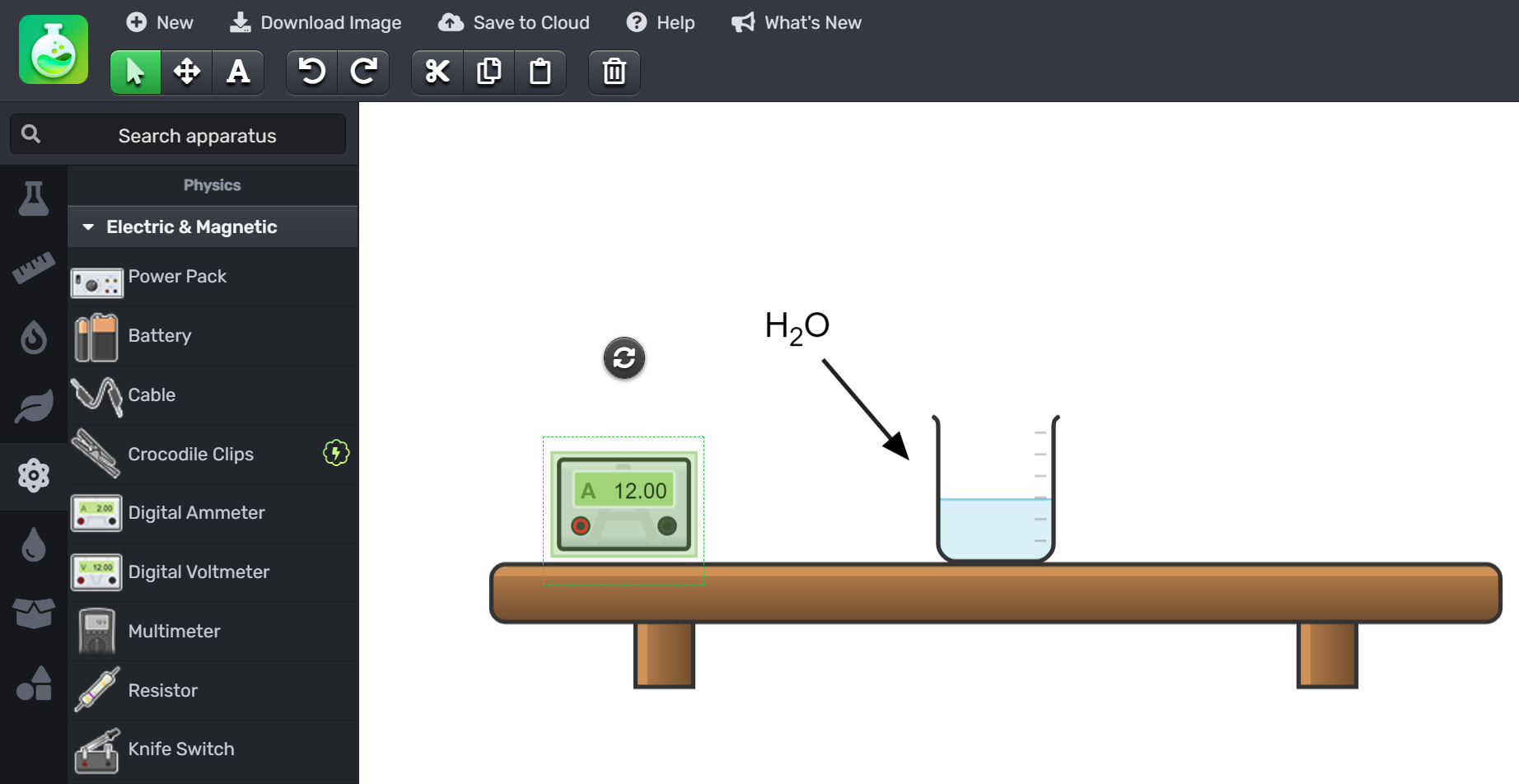
Task: Select the pointer selection tool
Action: (135, 72)
